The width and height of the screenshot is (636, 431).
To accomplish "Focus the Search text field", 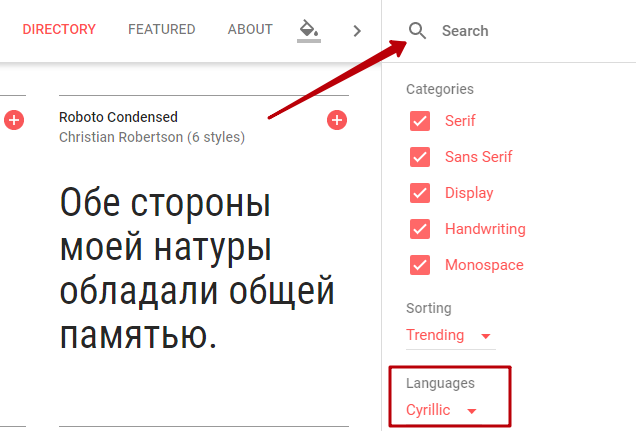I will tap(520, 31).
